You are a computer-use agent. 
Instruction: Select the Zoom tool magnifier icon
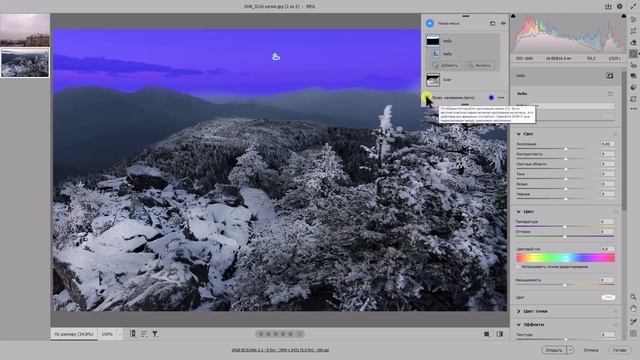pos(633,298)
